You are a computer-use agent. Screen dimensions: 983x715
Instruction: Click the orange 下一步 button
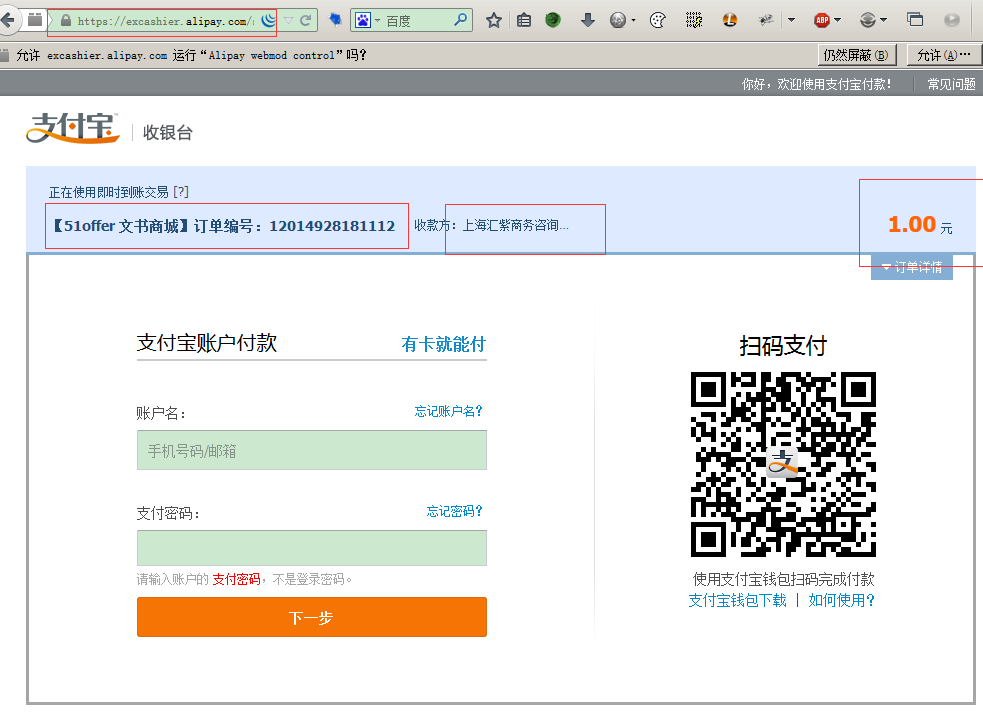click(x=312, y=617)
